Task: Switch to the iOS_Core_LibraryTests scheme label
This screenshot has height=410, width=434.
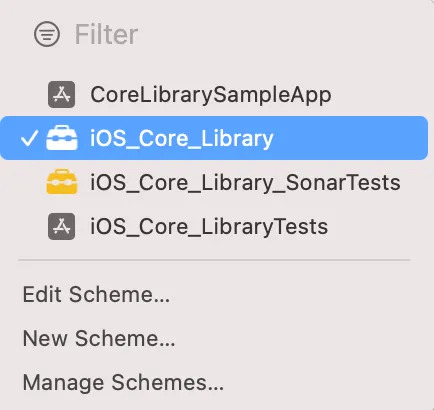Action: point(209,227)
